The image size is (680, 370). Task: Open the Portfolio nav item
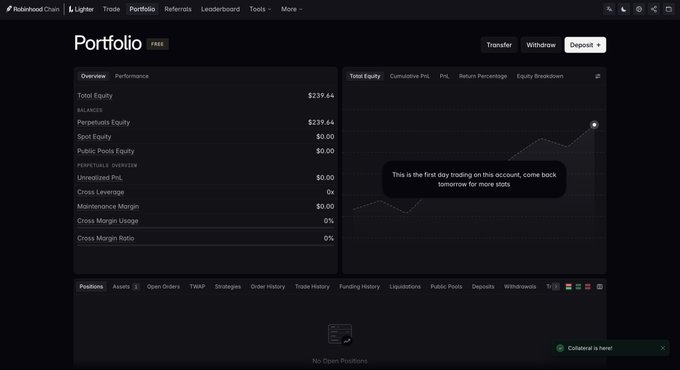pos(142,9)
